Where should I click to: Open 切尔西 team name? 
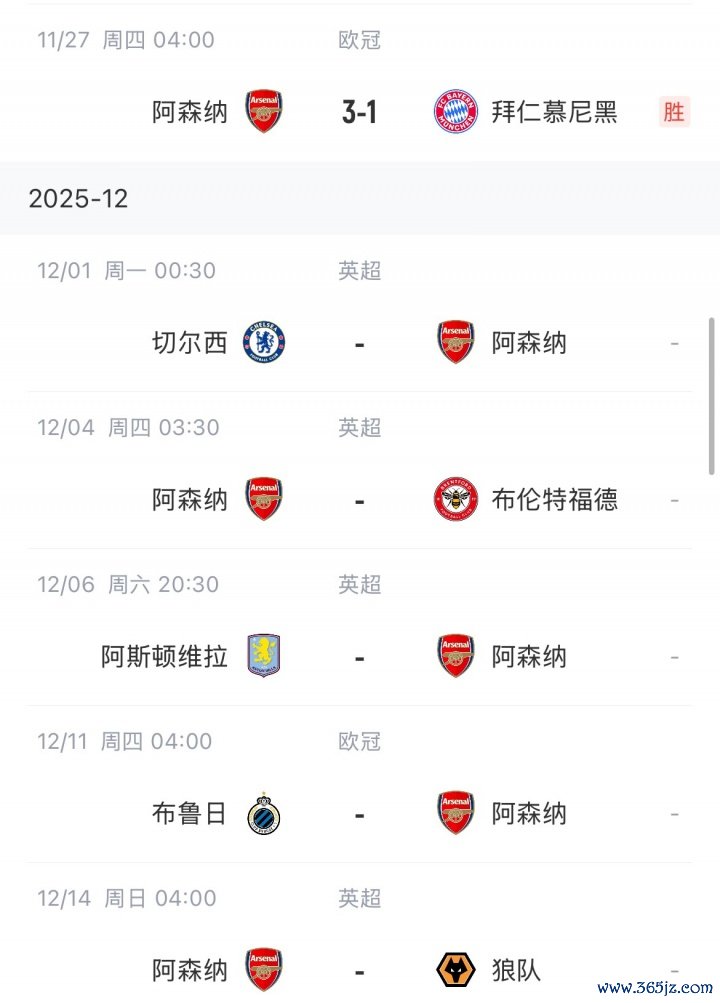tap(190, 343)
